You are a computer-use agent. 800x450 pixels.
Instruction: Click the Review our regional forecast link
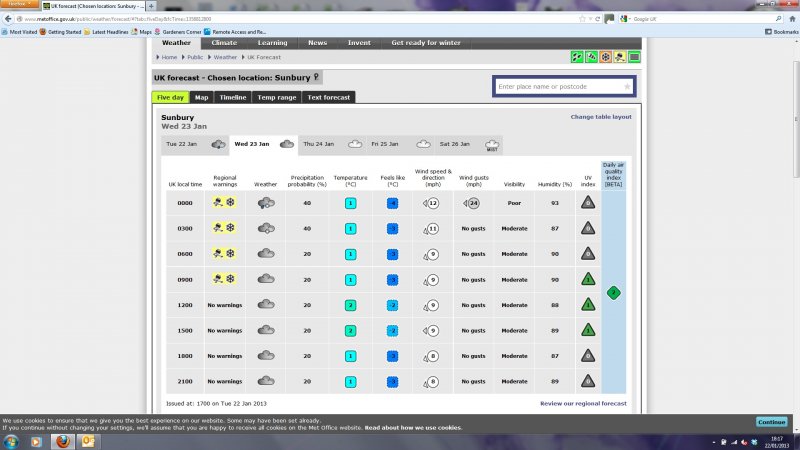583,404
